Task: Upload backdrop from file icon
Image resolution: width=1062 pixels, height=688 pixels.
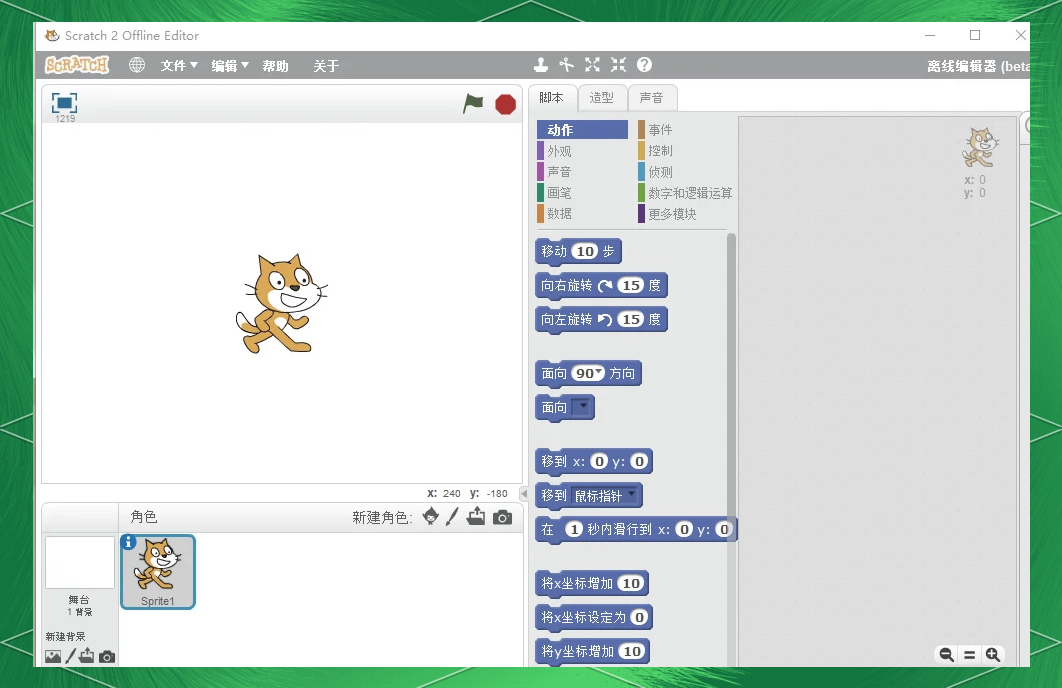Action: (x=87, y=655)
